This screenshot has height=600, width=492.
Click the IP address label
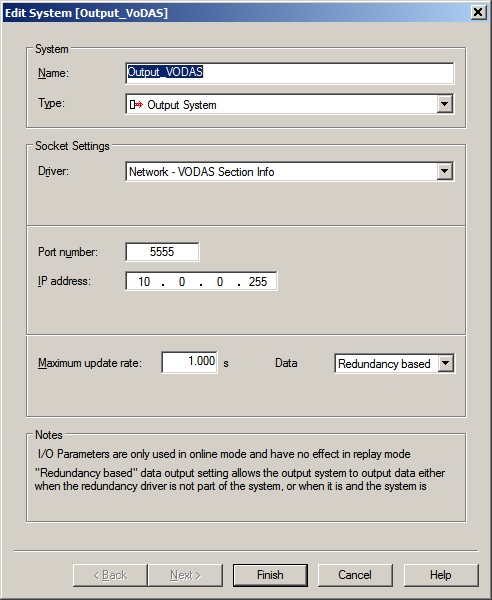[x=64, y=281]
